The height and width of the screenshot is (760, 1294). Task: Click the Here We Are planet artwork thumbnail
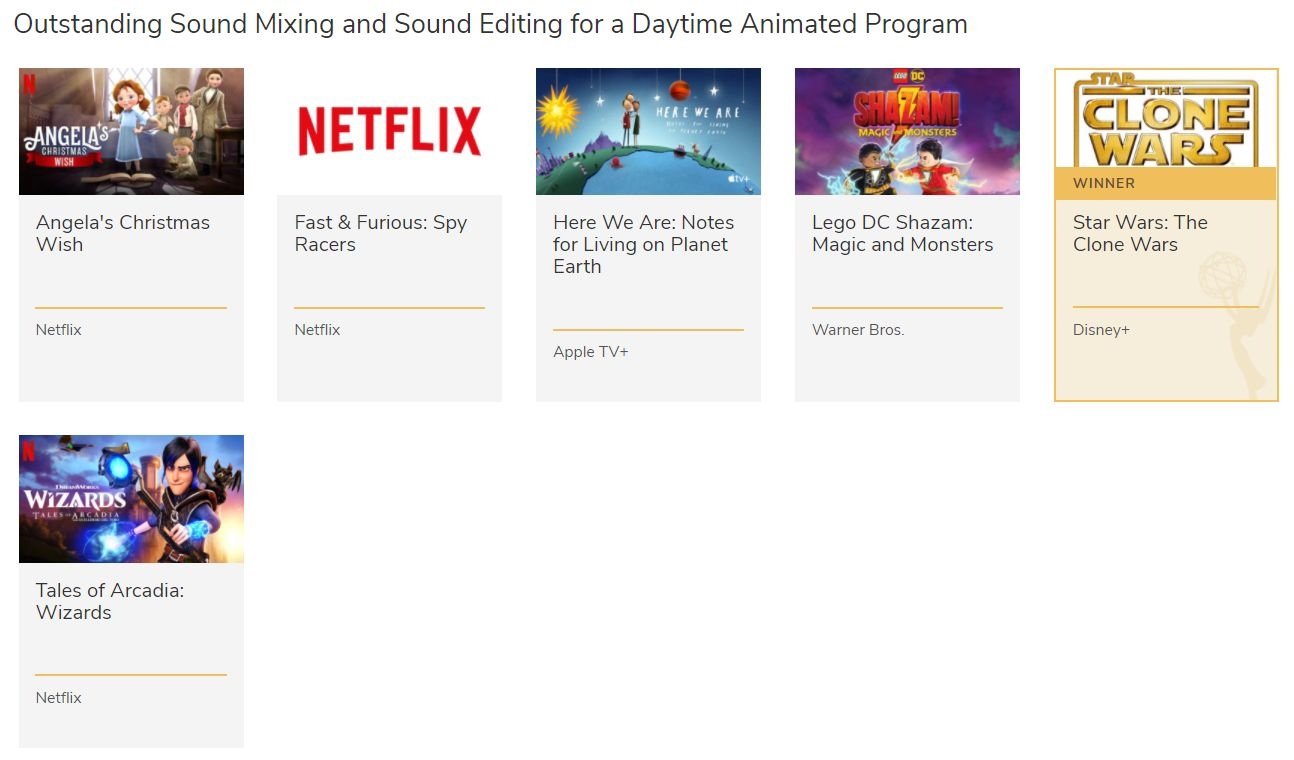pyautogui.click(x=648, y=131)
